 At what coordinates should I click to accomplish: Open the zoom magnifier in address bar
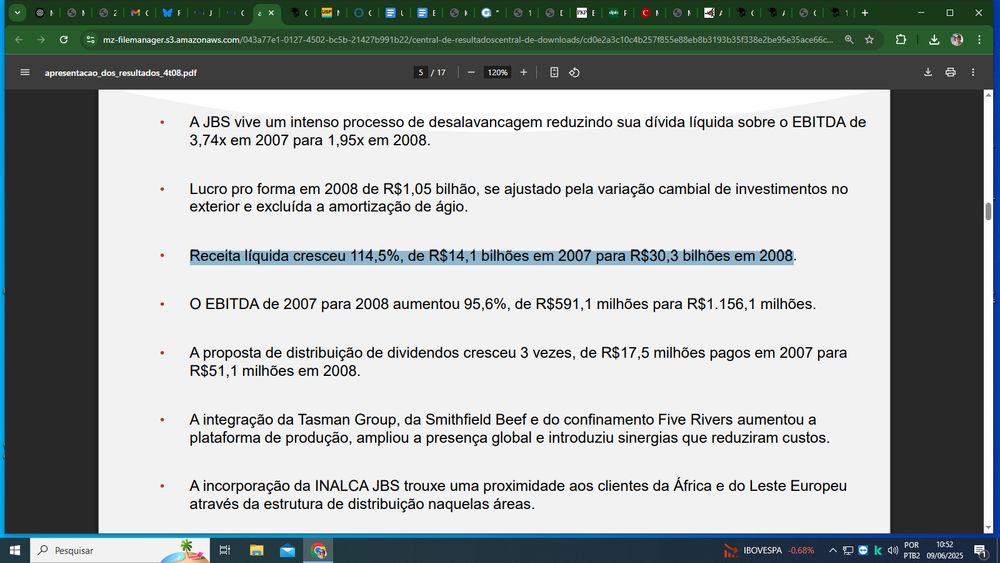[x=849, y=40]
